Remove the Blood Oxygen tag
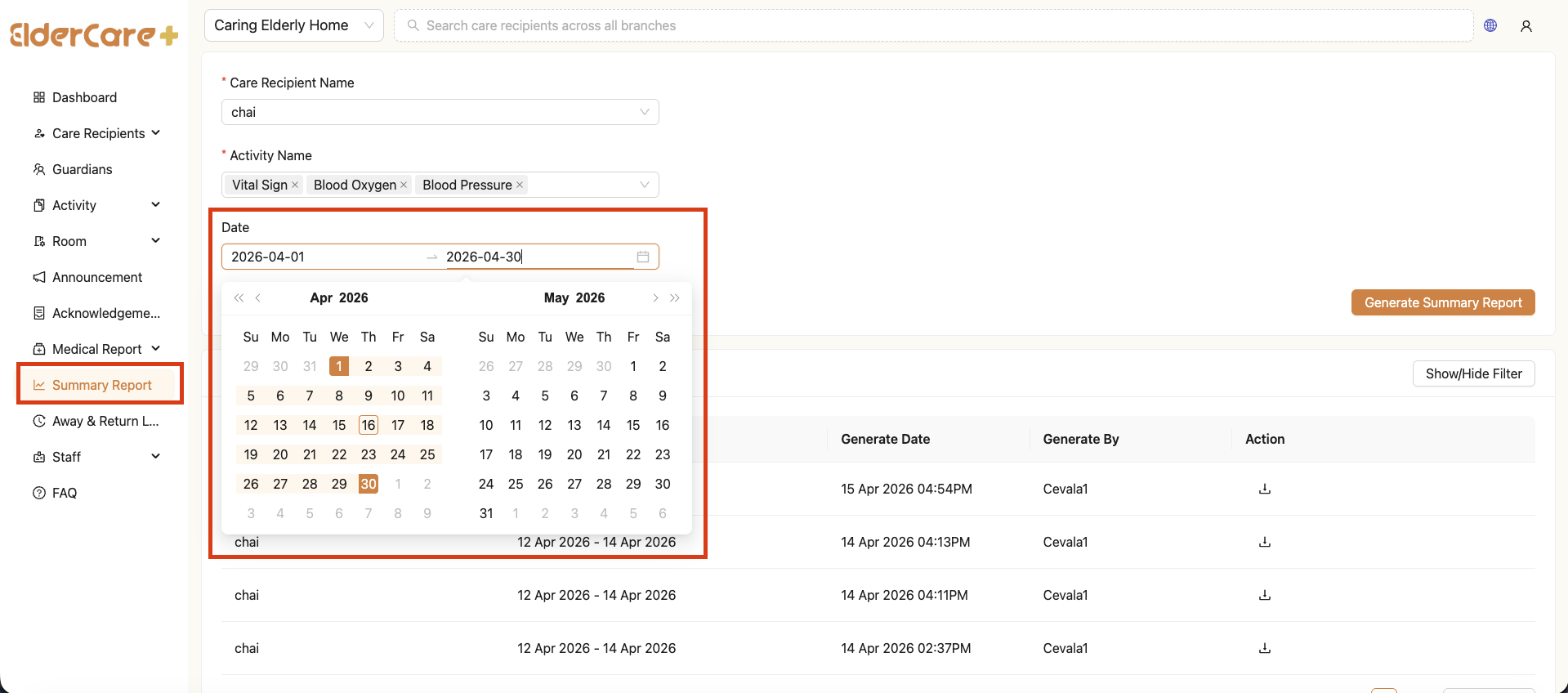 [x=404, y=185]
